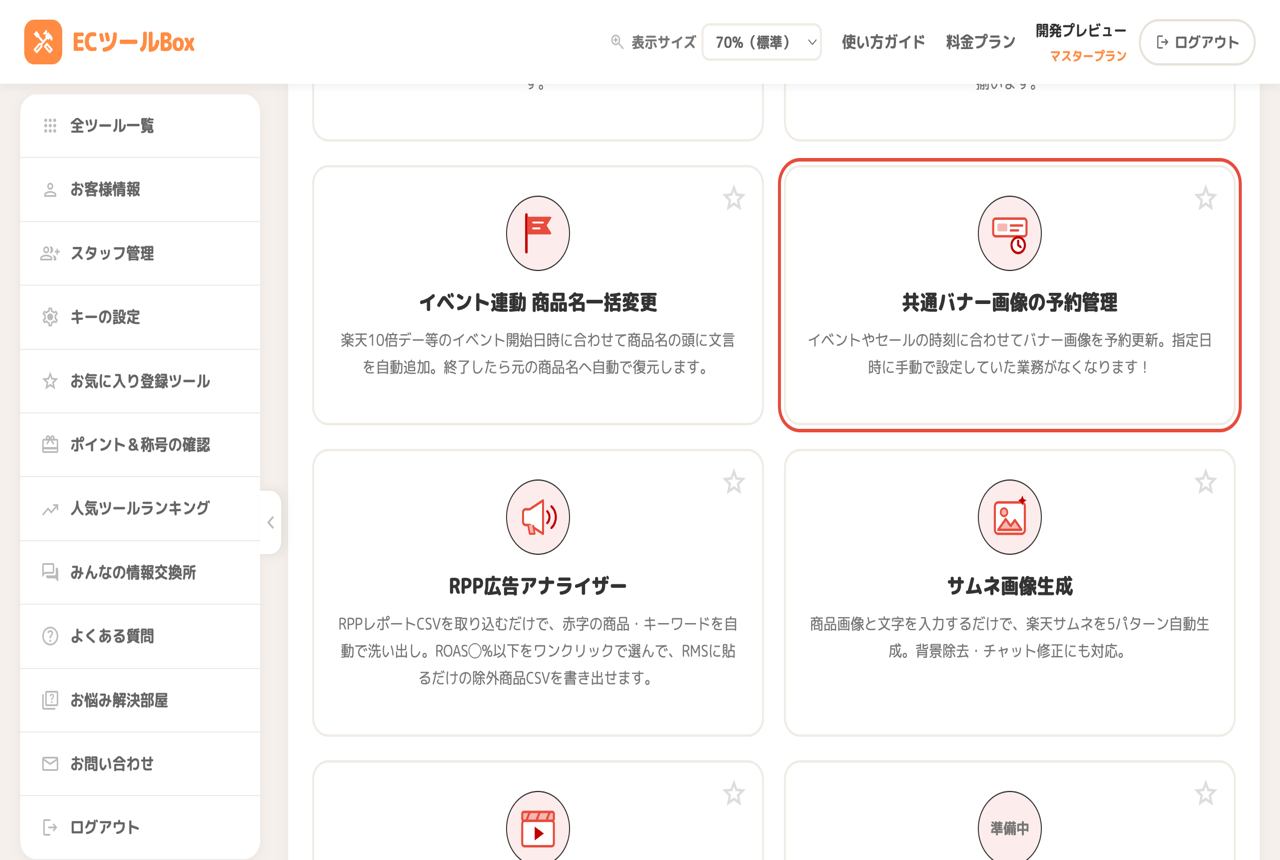Open the 料金プラン link
The width and height of the screenshot is (1280, 860).
coord(981,42)
